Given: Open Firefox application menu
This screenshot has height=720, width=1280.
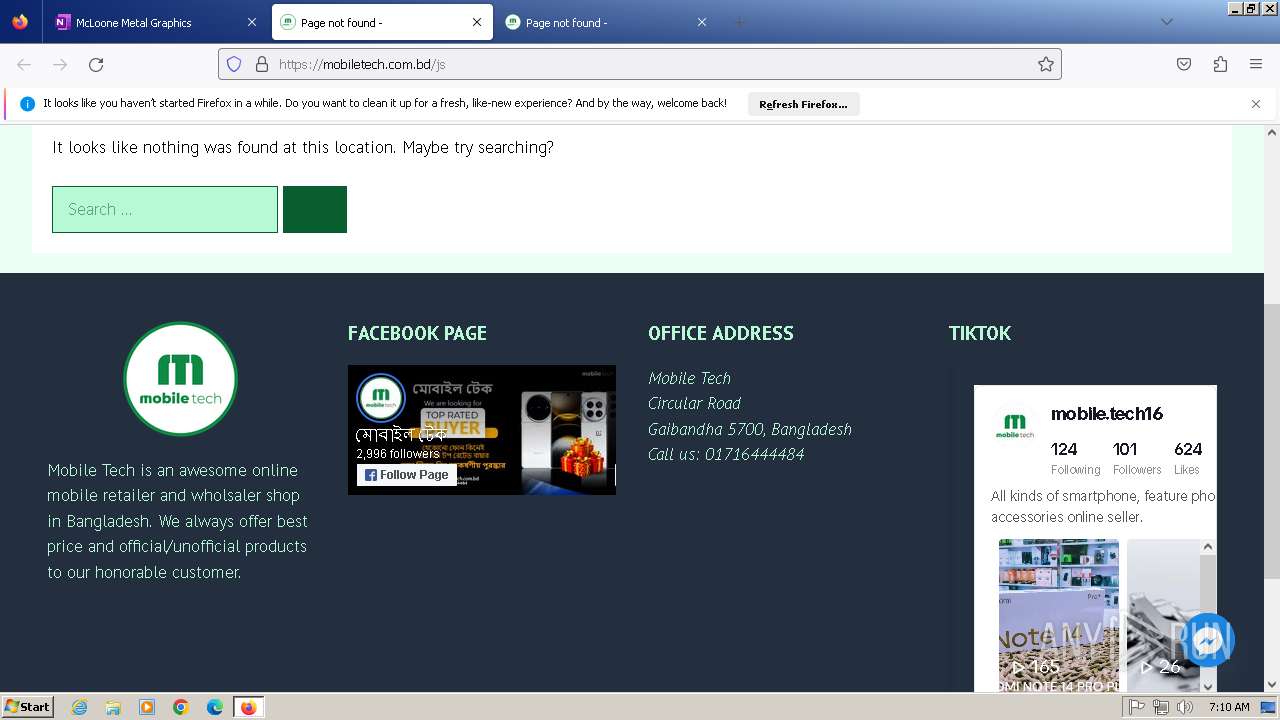Looking at the screenshot, I should (x=1256, y=64).
